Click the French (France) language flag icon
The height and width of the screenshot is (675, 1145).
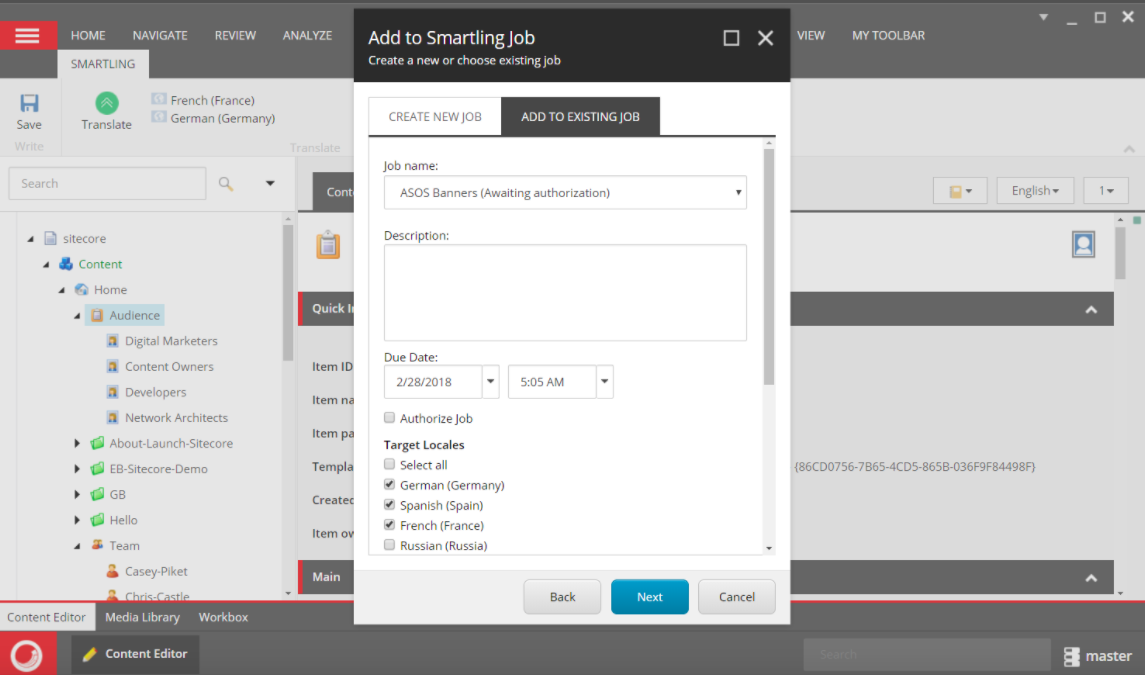point(158,99)
